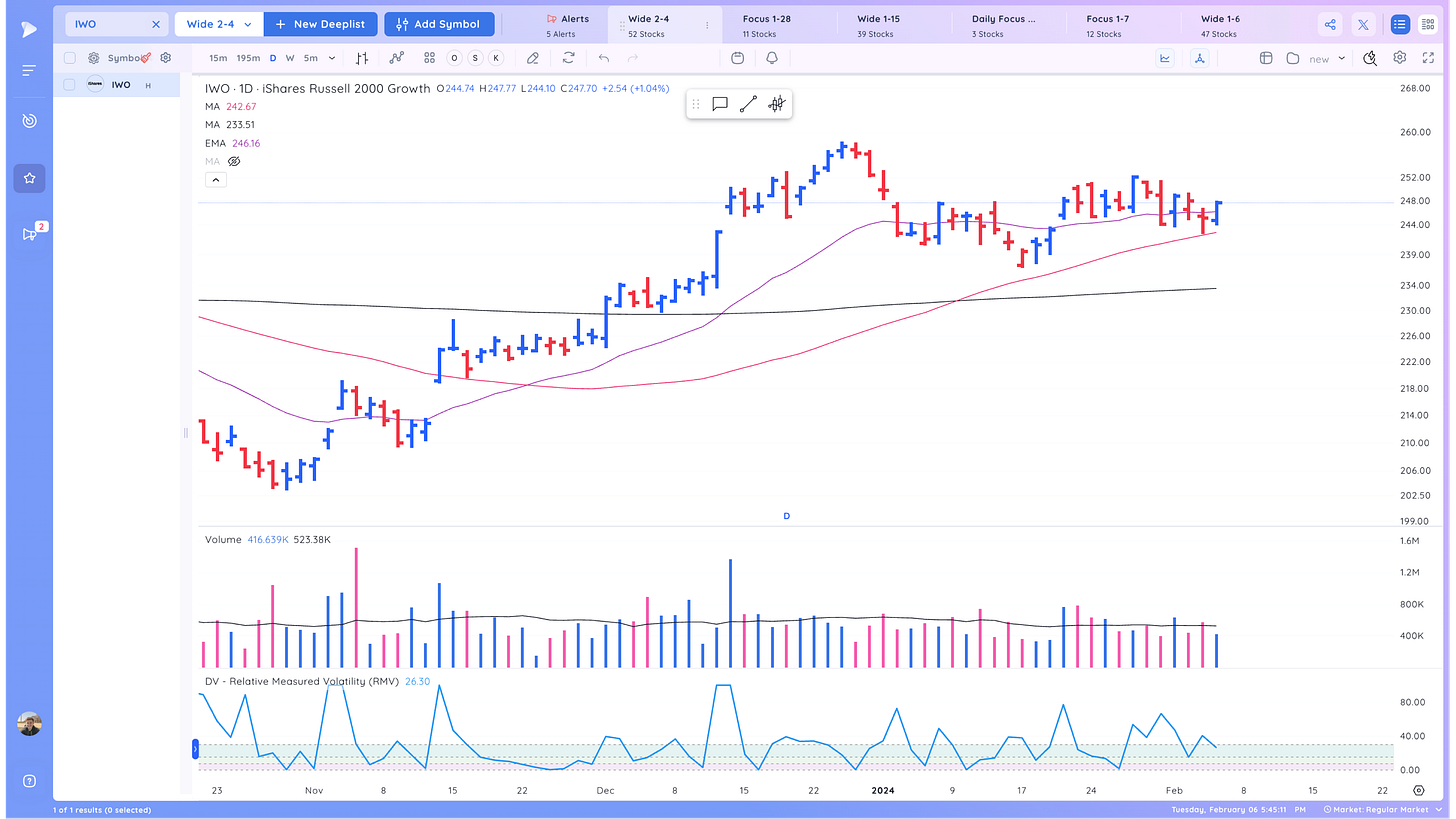This screenshot has height=819, width=1456.
Task: Undo the last chart action
Action: (603, 58)
